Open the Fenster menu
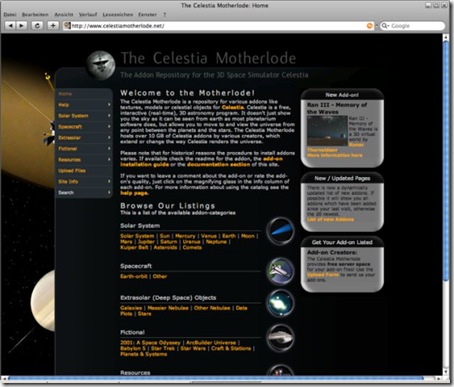The width and height of the screenshot is (454, 387). click(148, 15)
